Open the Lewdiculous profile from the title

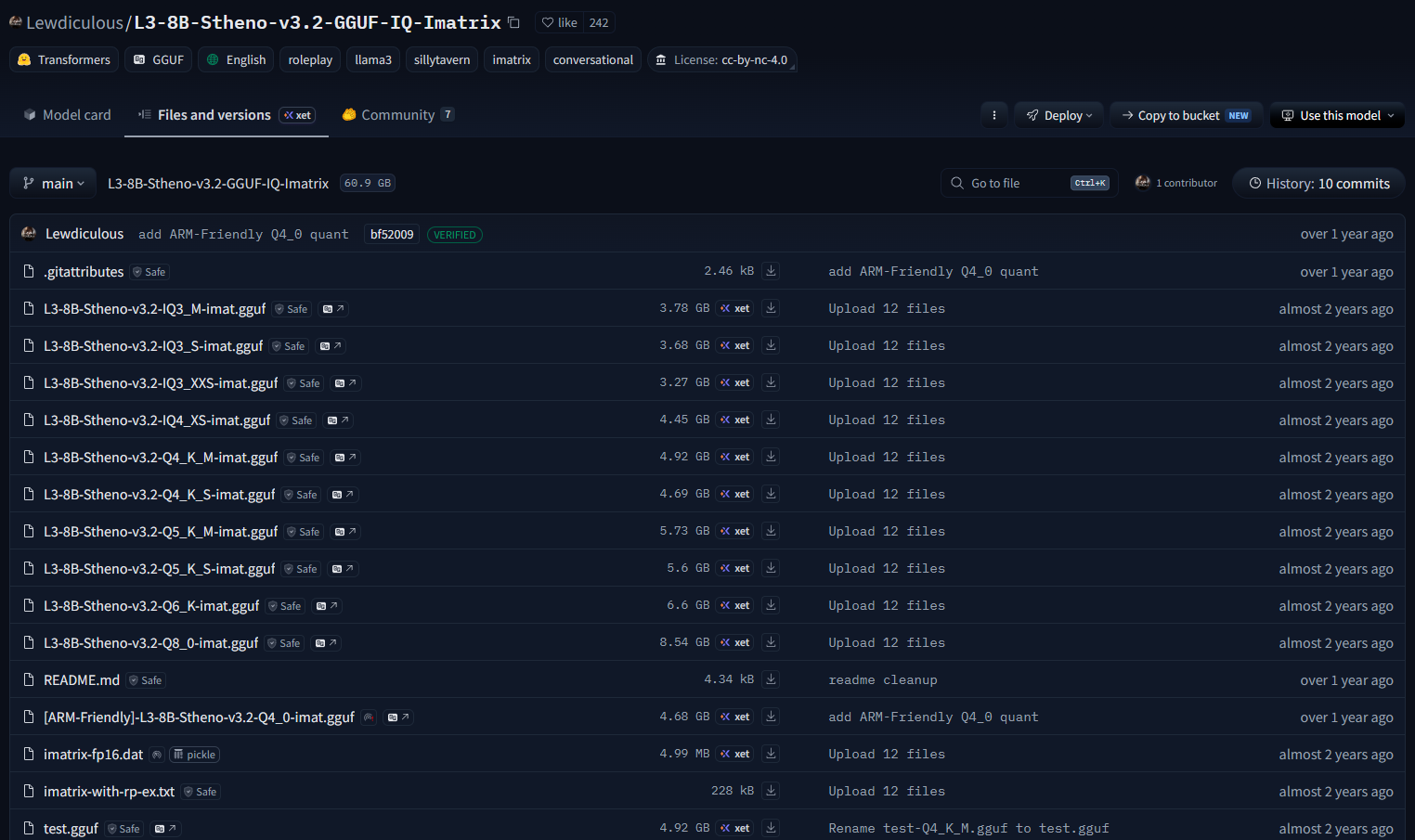point(74,22)
